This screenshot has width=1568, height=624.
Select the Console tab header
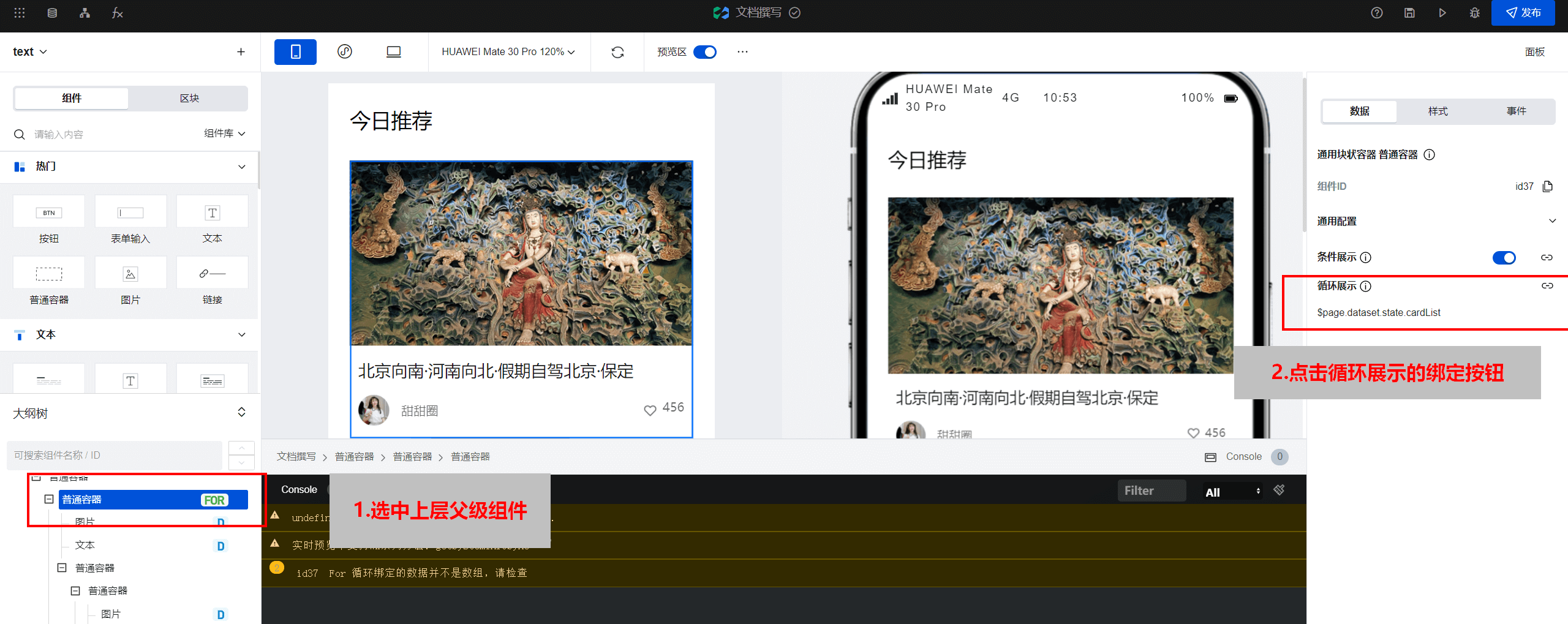(x=299, y=490)
